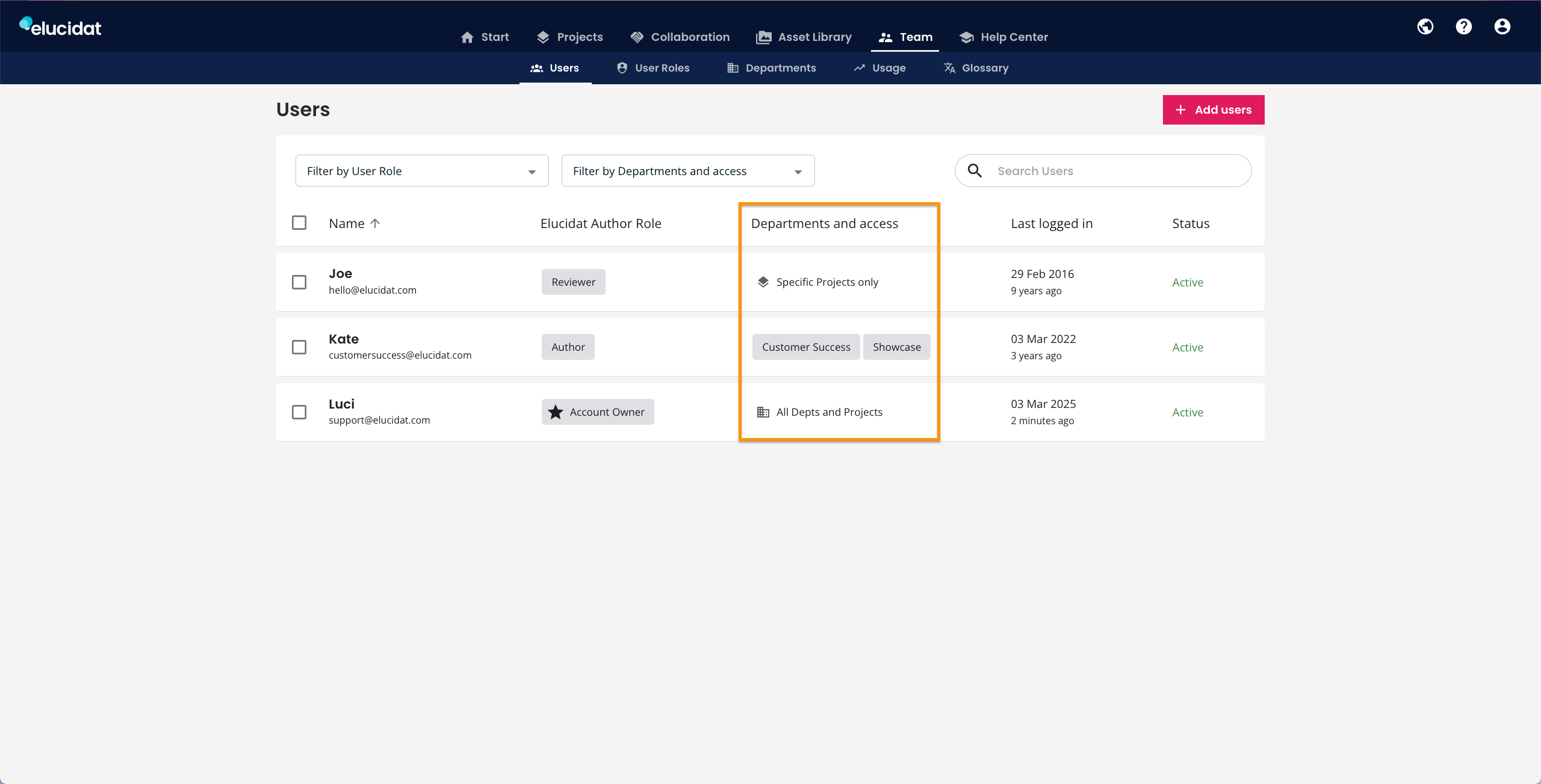
Task: Click the 03 Mar 2025 login date
Action: 1043,404
